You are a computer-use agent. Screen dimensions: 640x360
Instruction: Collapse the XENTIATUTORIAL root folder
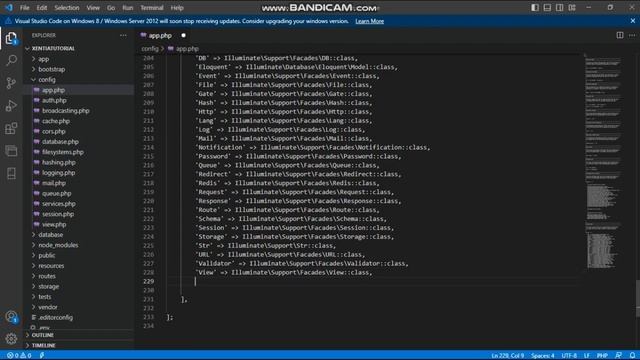click(53, 49)
